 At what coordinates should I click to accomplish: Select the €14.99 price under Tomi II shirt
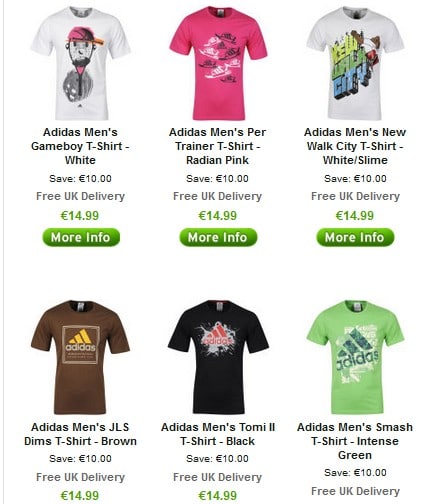pos(218,496)
